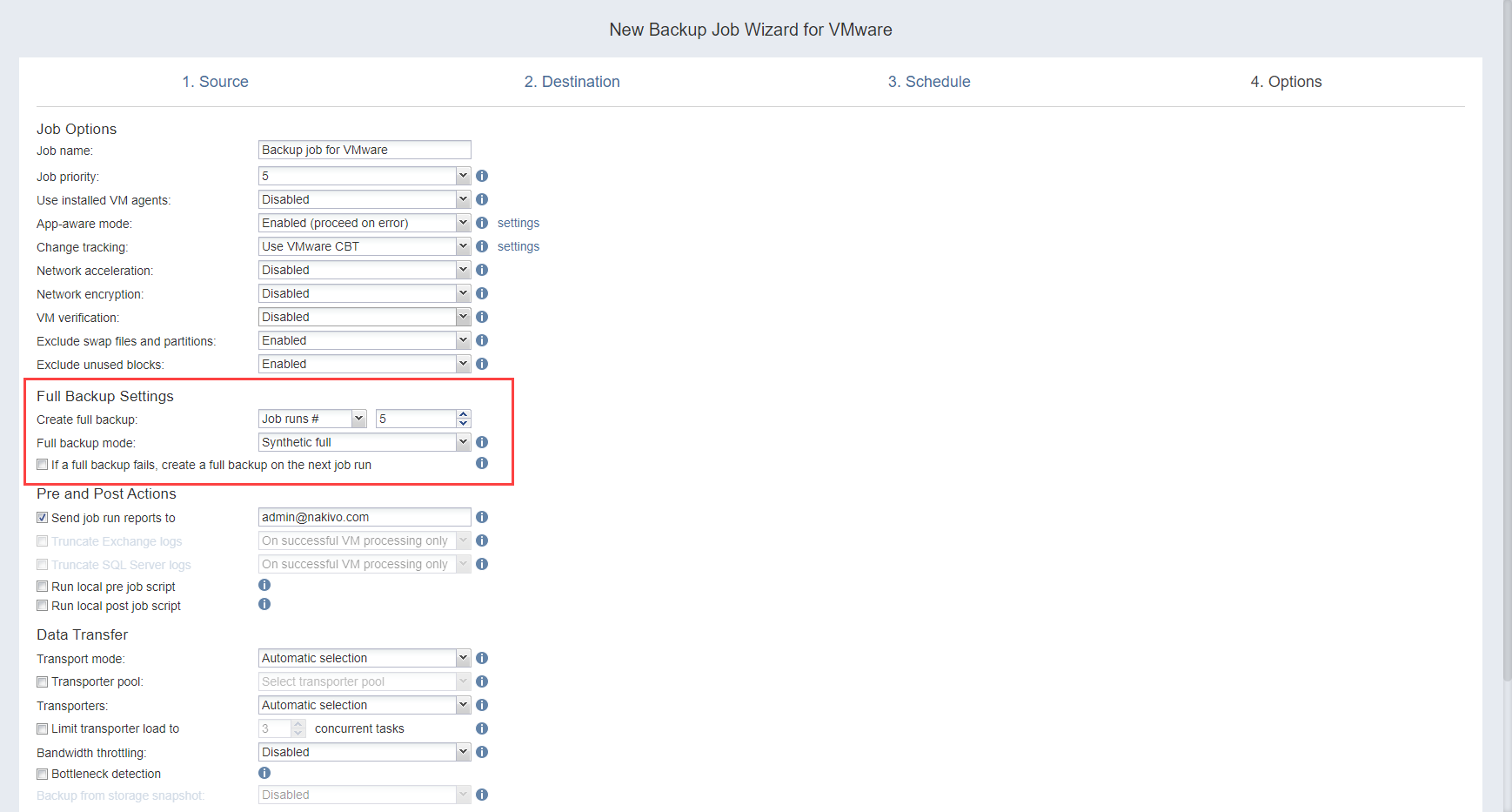Click info icon for Bandwidth throttling

point(482,752)
